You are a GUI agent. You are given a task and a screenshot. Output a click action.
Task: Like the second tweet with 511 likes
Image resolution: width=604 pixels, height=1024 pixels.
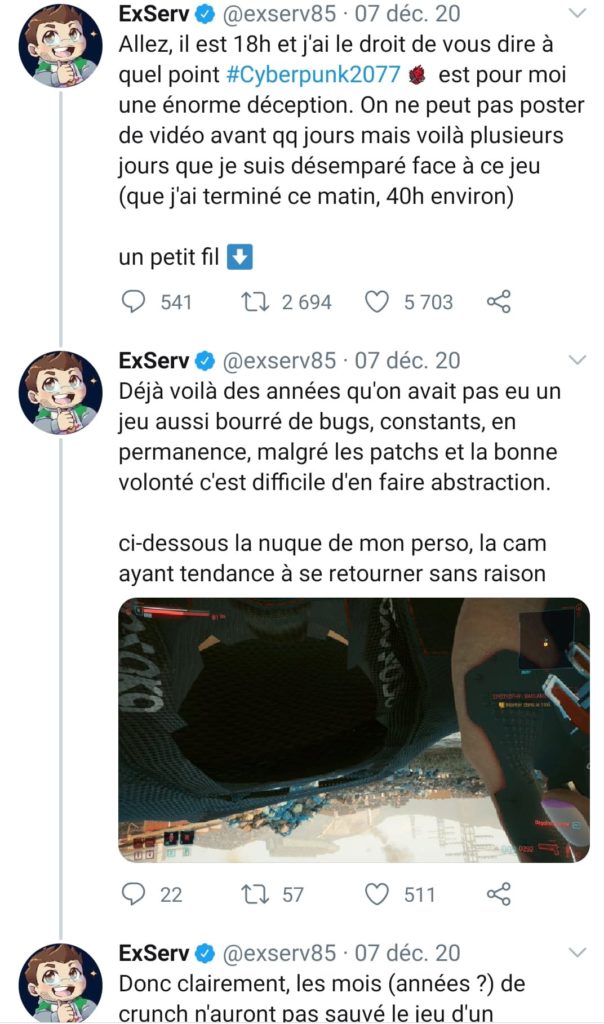point(376,894)
